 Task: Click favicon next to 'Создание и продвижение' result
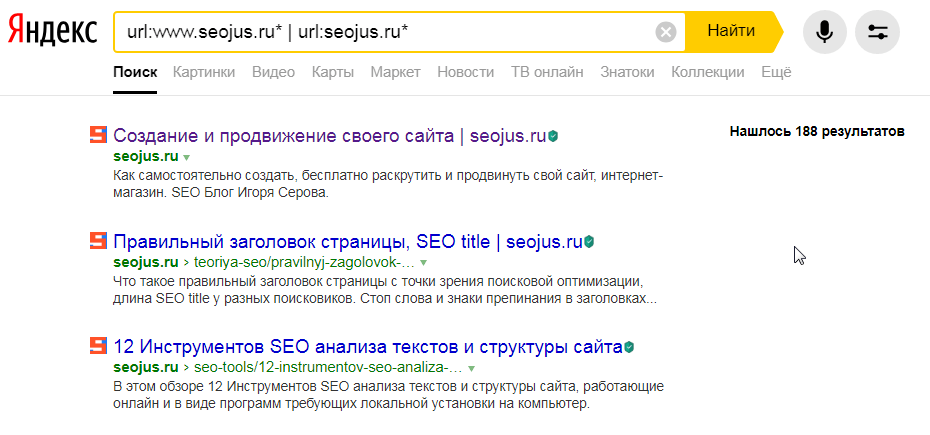[x=98, y=135]
